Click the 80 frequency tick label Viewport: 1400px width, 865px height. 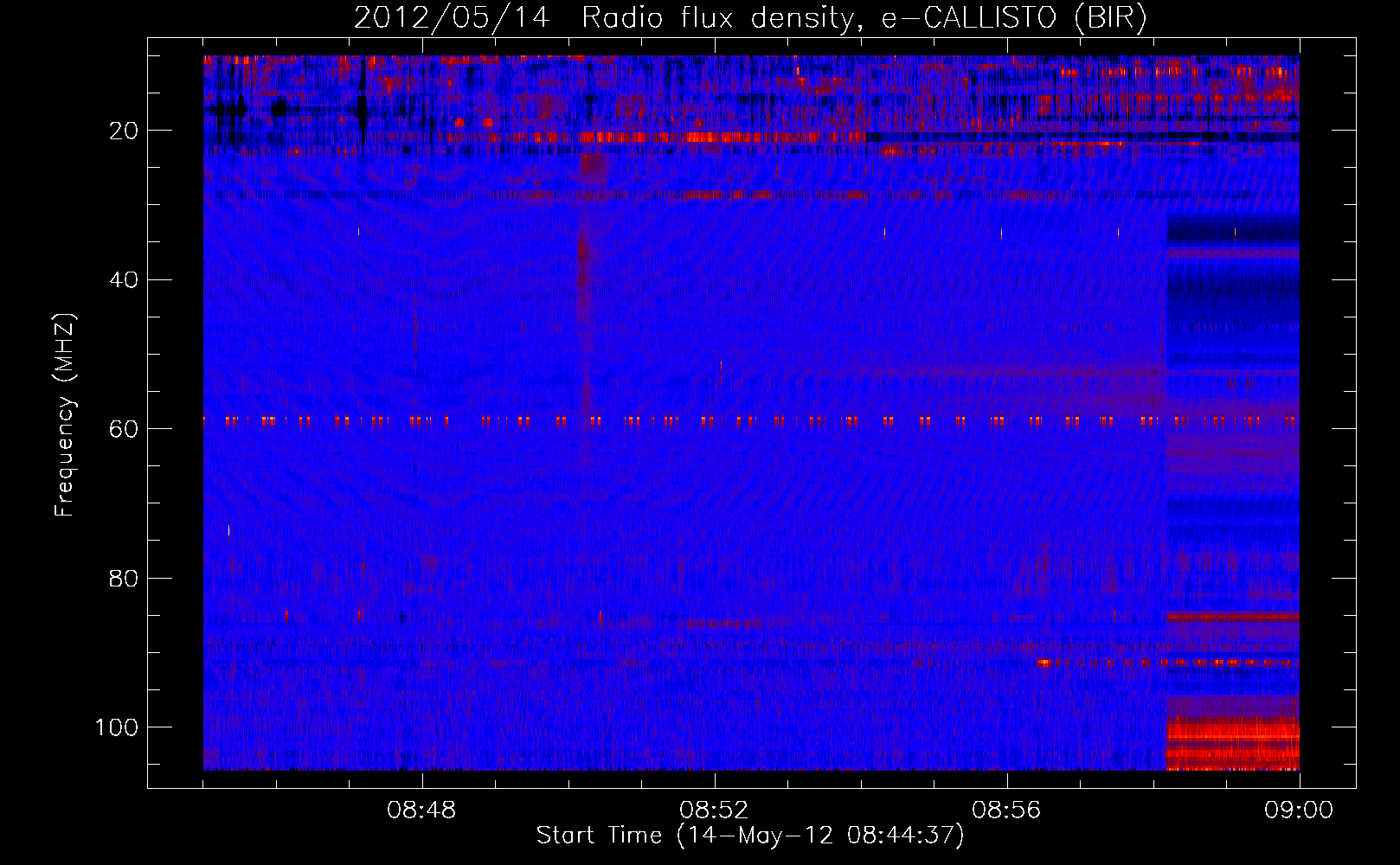[124, 578]
